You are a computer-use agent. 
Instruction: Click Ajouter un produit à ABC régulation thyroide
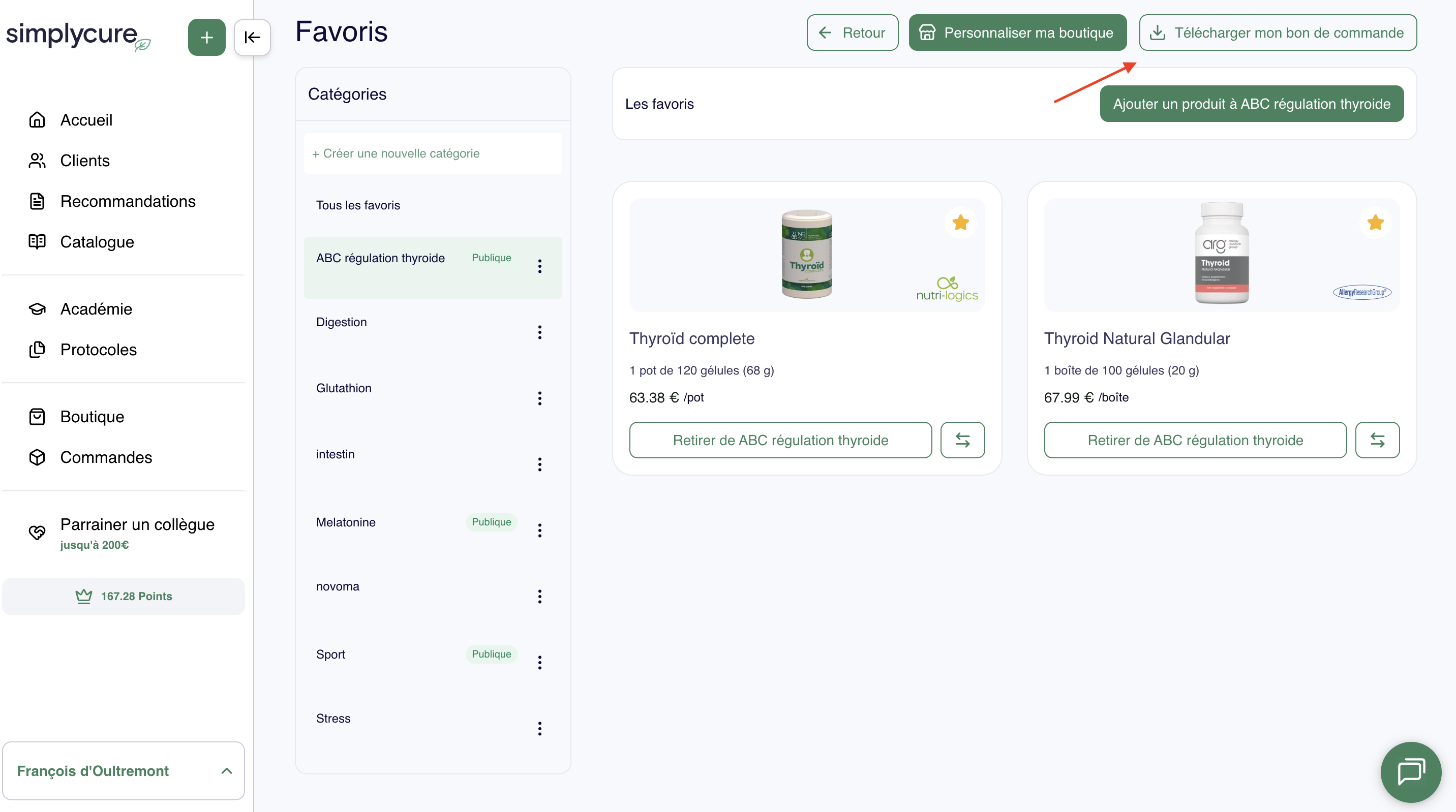click(x=1251, y=104)
